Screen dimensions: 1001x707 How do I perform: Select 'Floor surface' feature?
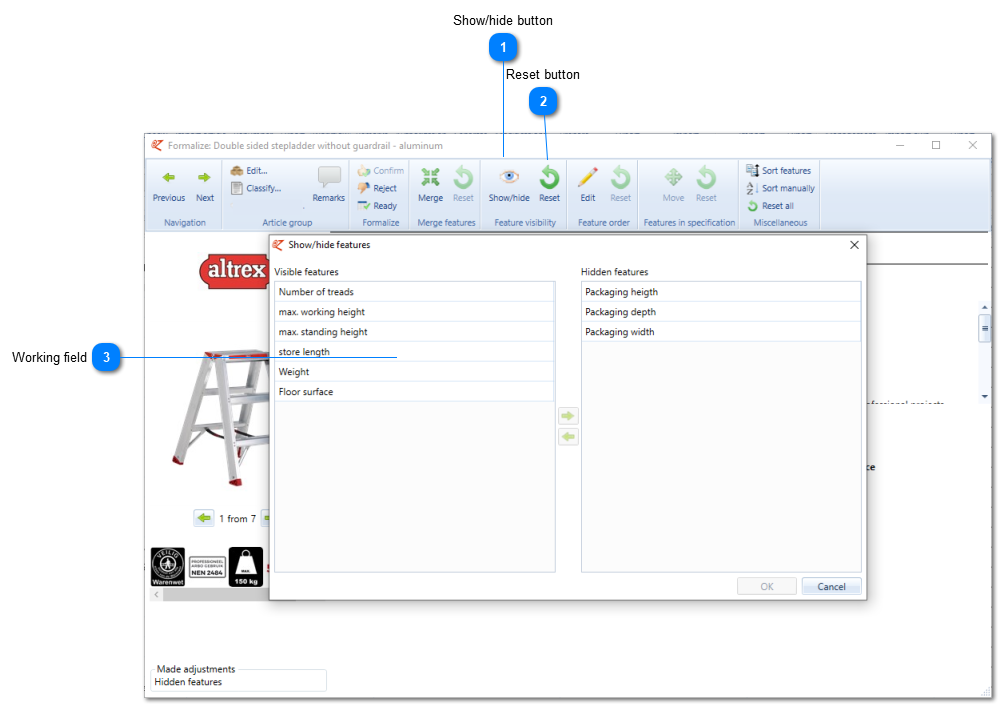(414, 392)
